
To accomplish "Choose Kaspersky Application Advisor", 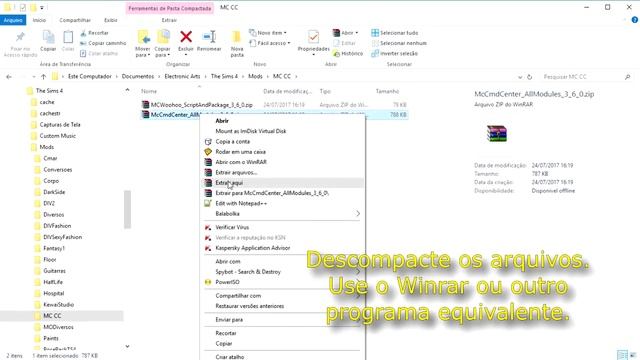I will pyautogui.click(x=282, y=248).
